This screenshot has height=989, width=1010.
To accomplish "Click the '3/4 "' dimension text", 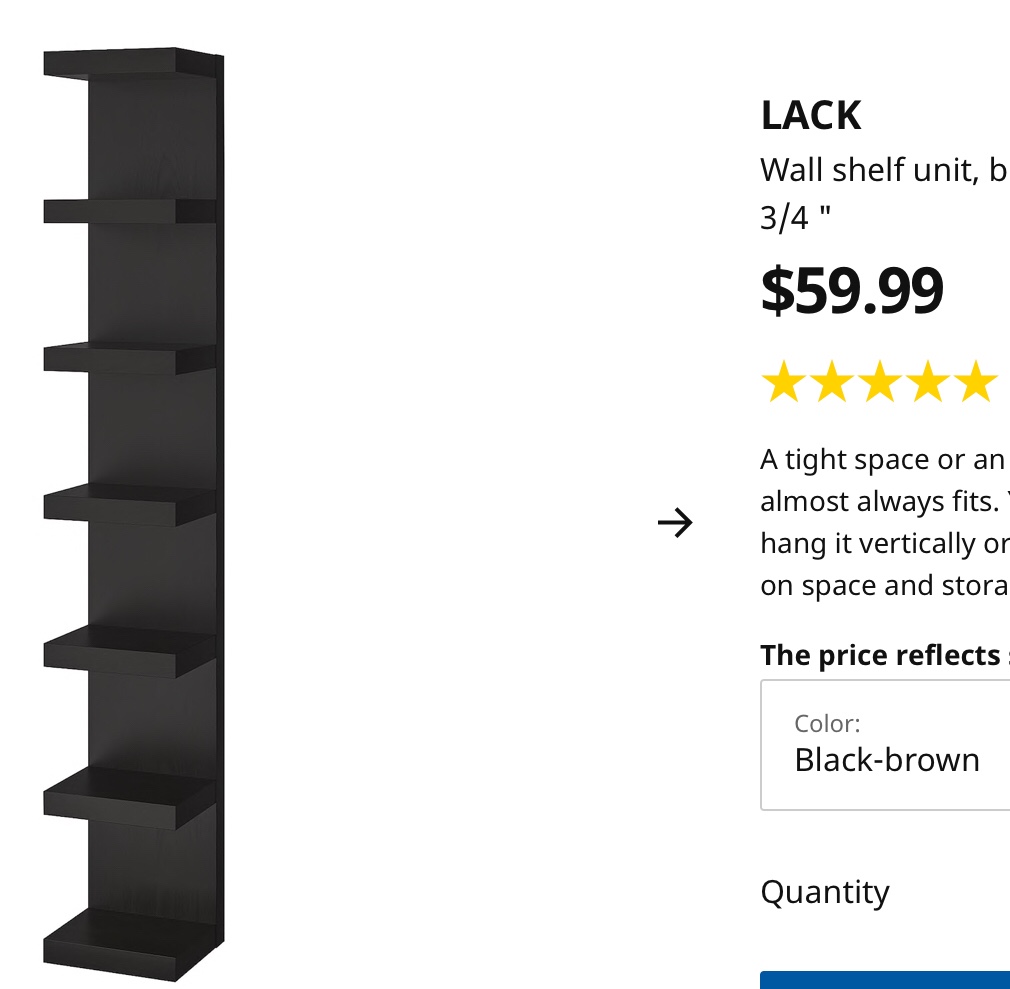I will (795, 218).
